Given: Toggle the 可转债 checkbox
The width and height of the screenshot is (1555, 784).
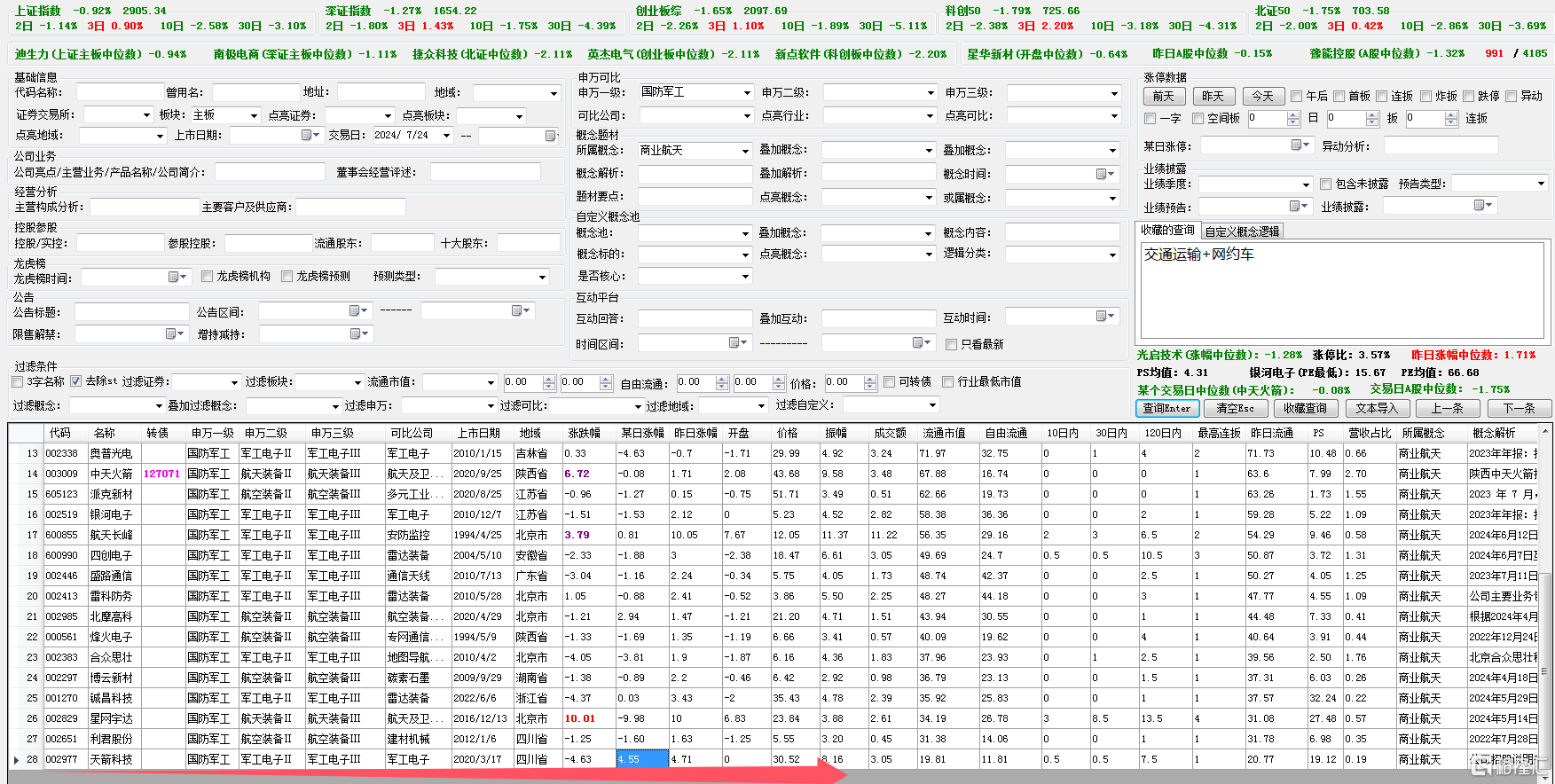Looking at the screenshot, I should [890, 381].
